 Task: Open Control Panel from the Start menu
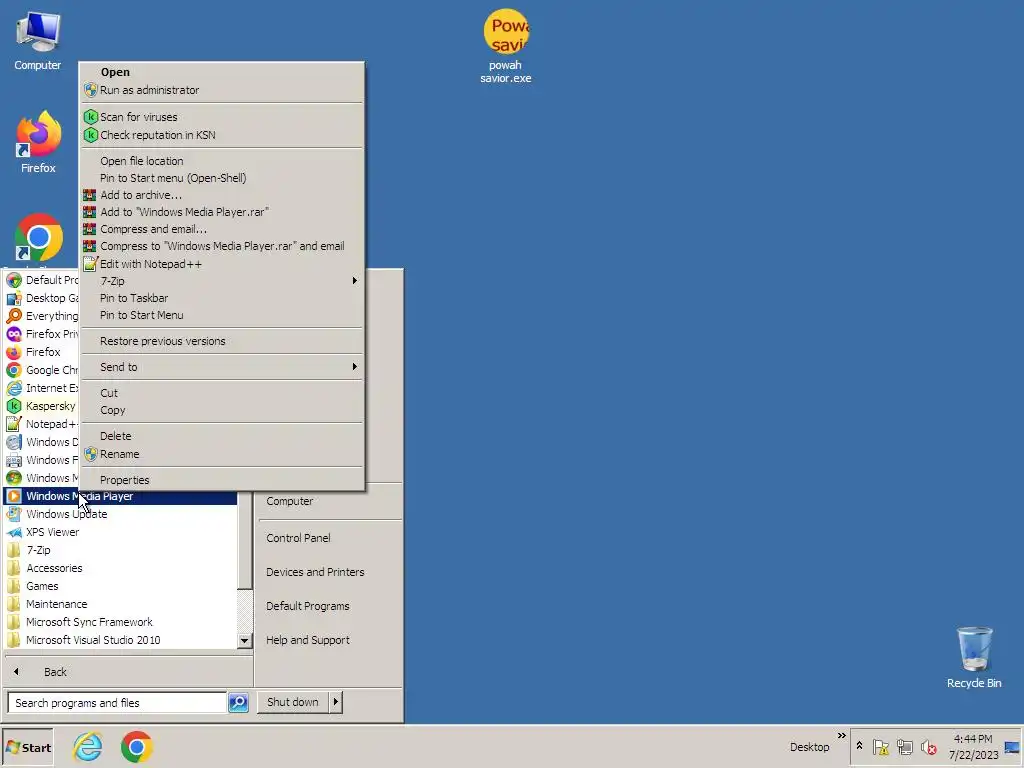[330, 538]
